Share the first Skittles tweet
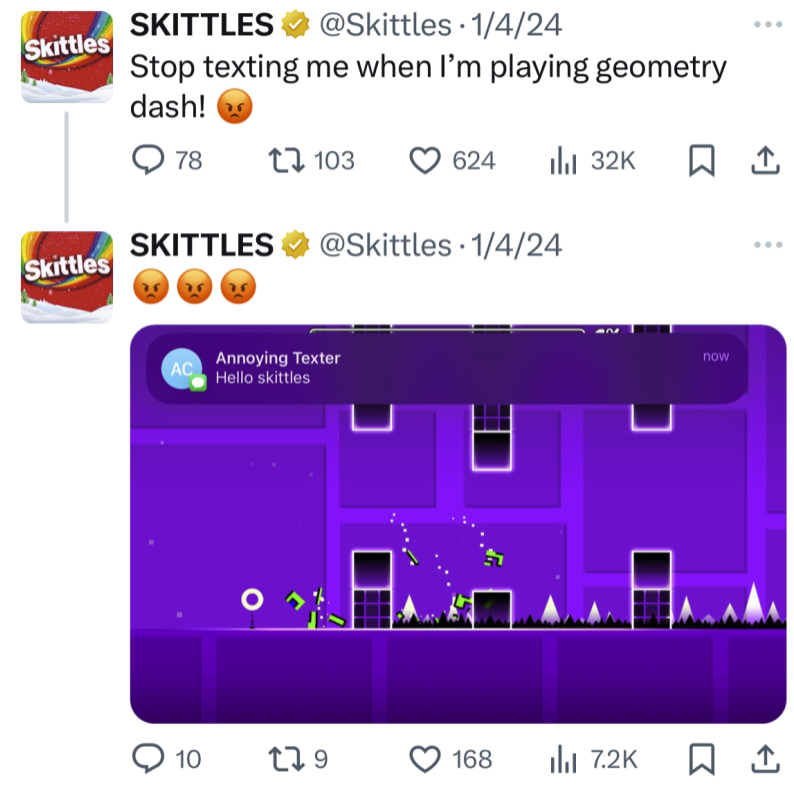 tap(765, 161)
